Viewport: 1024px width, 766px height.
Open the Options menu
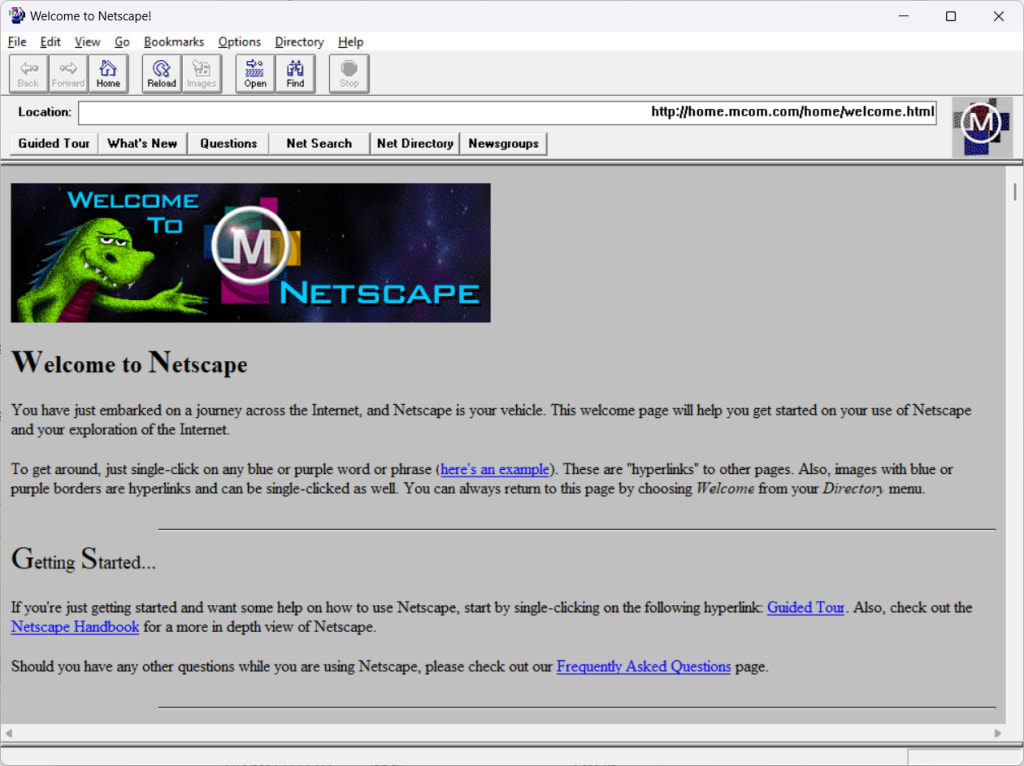pyautogui.click(x=239, y=42)
